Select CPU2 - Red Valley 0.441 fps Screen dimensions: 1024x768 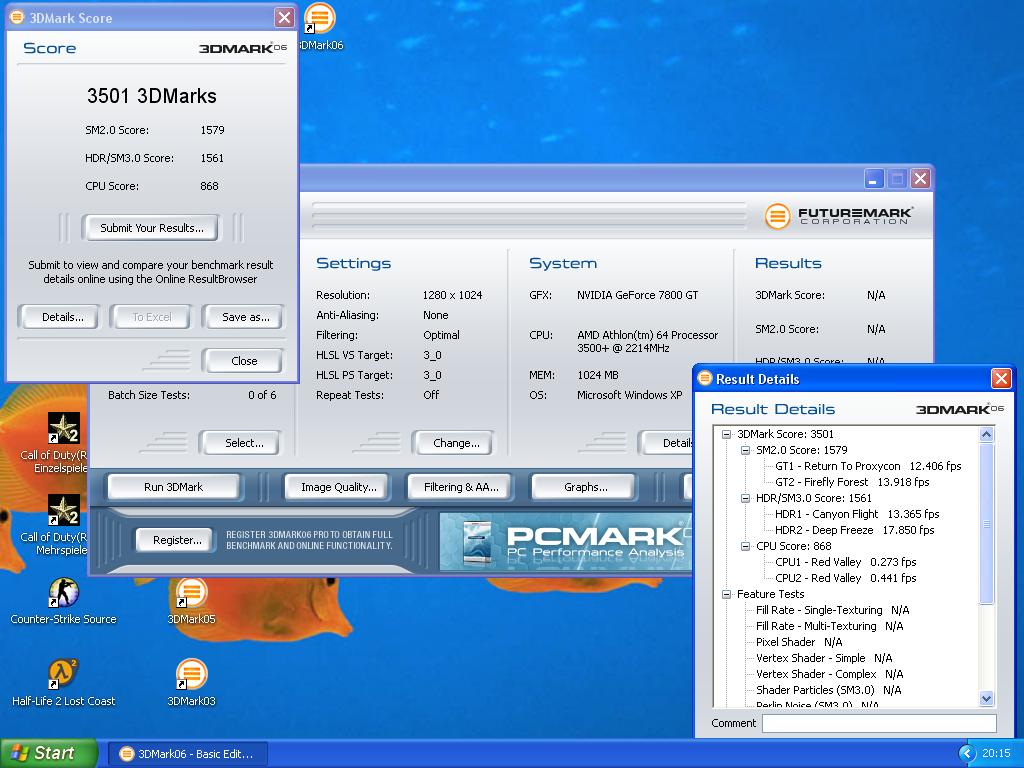[845, 578]
